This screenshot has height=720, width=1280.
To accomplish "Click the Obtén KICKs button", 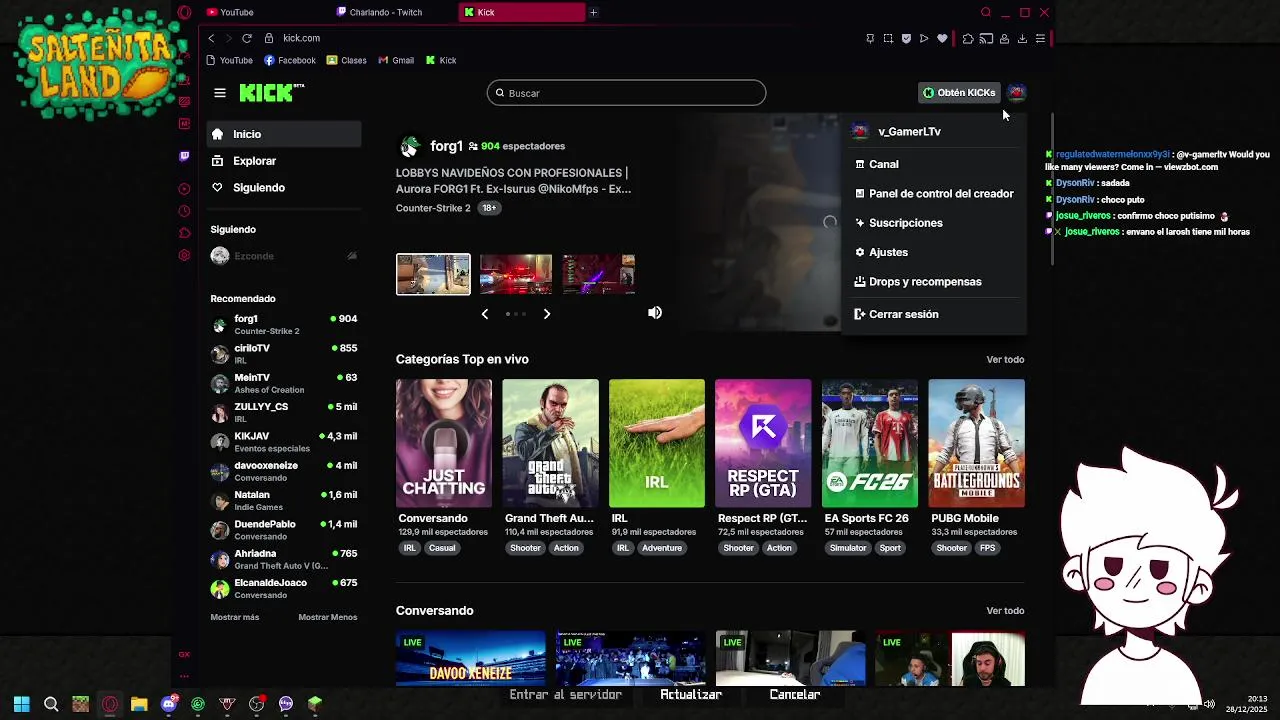I will [959, 93].
